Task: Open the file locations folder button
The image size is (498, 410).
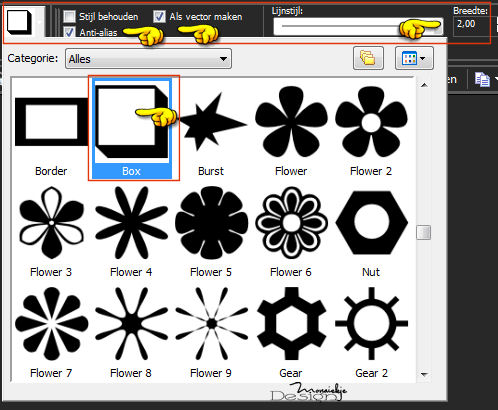Action: [x=368, y=58]
